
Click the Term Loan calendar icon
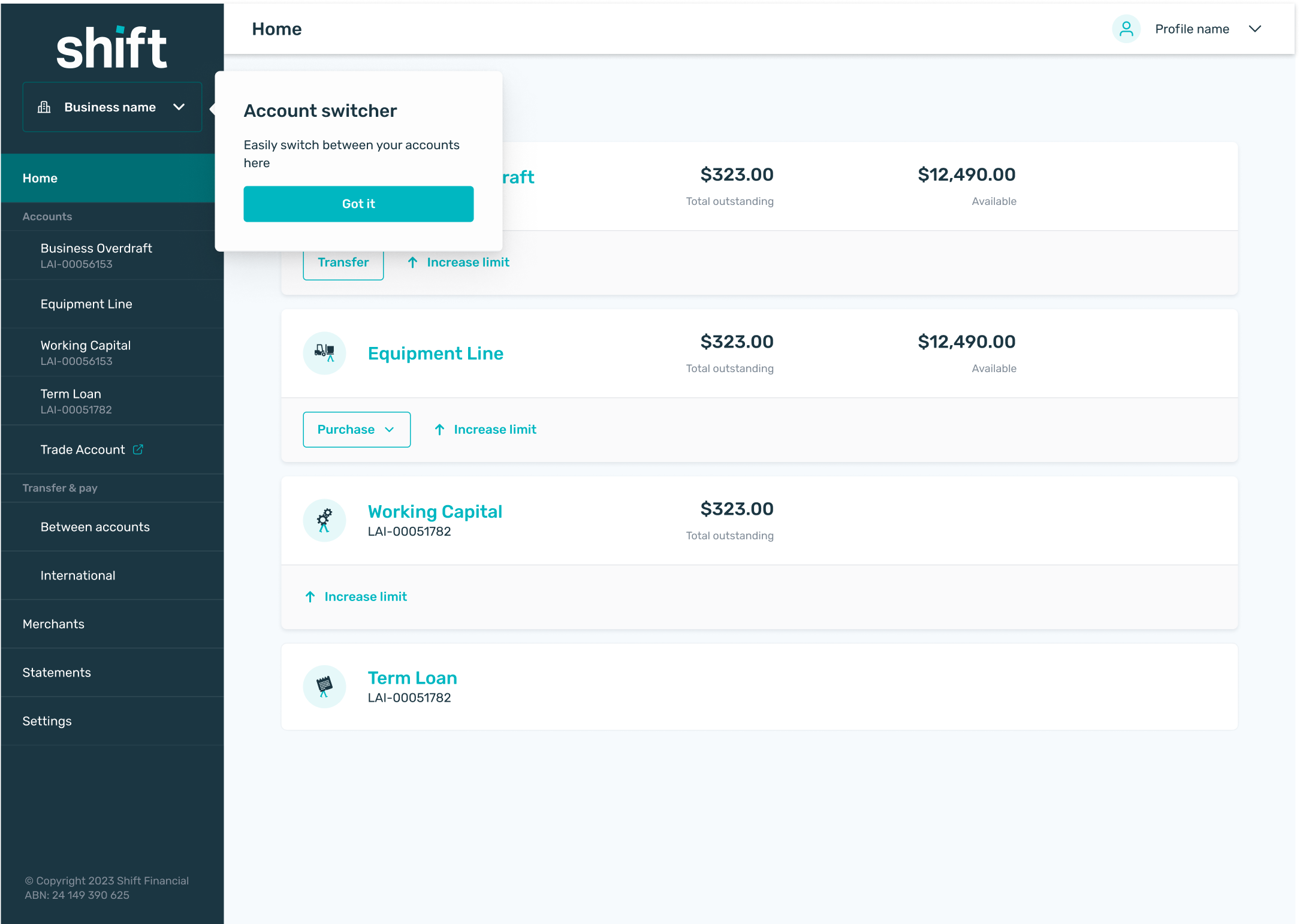(x=324, y=686)
